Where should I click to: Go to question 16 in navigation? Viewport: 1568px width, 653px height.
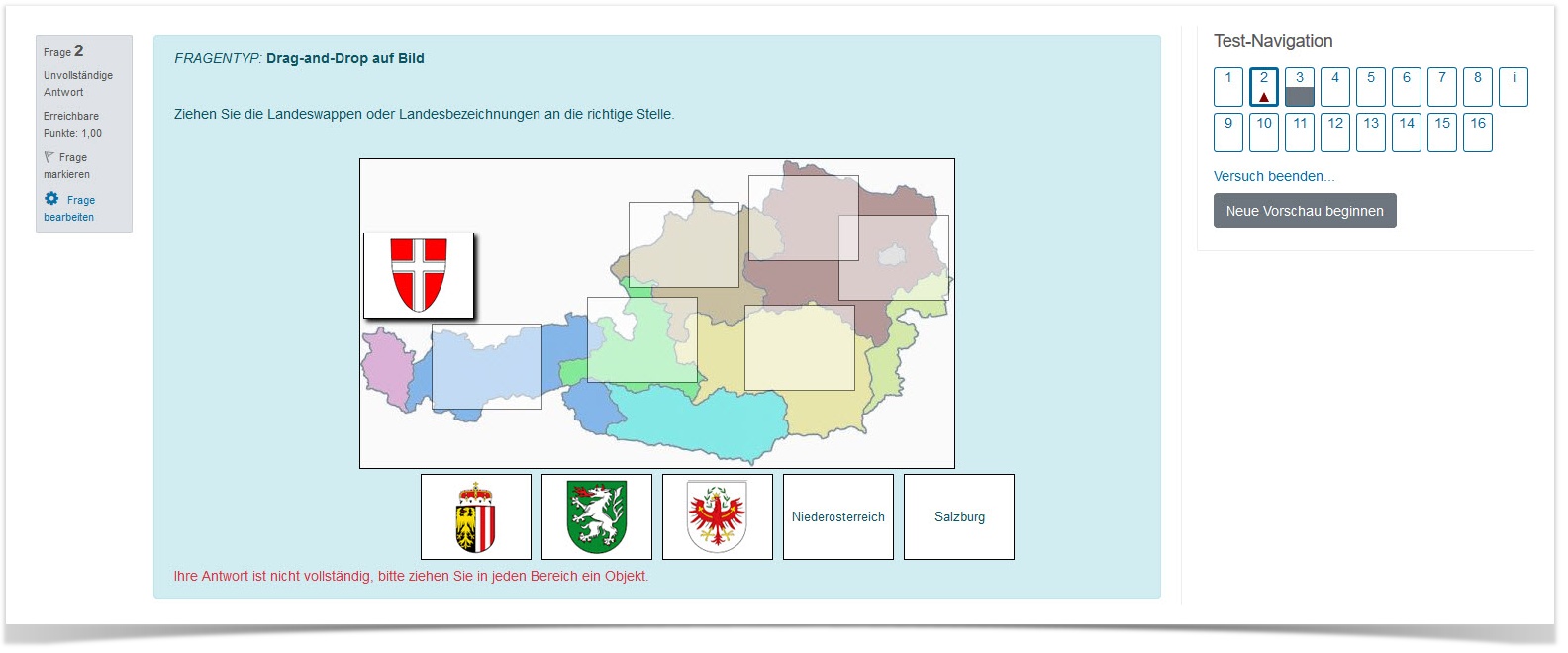(x=1478, y=133)
